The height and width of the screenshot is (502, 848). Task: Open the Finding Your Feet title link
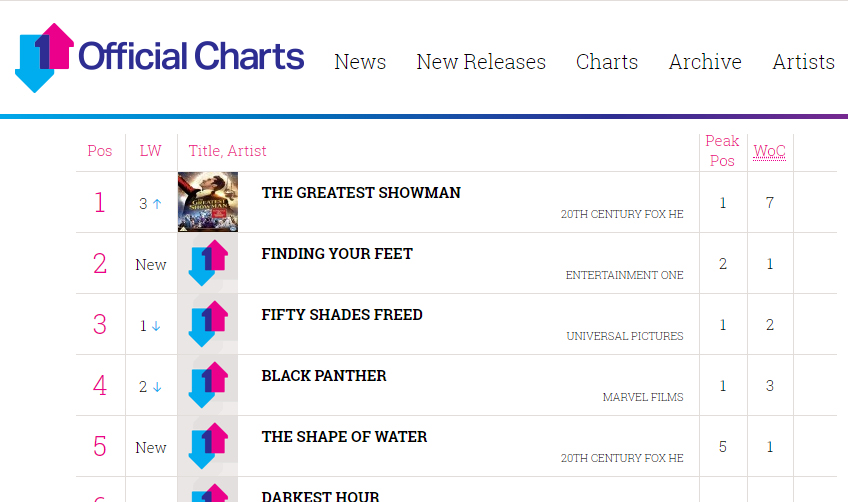337,254
